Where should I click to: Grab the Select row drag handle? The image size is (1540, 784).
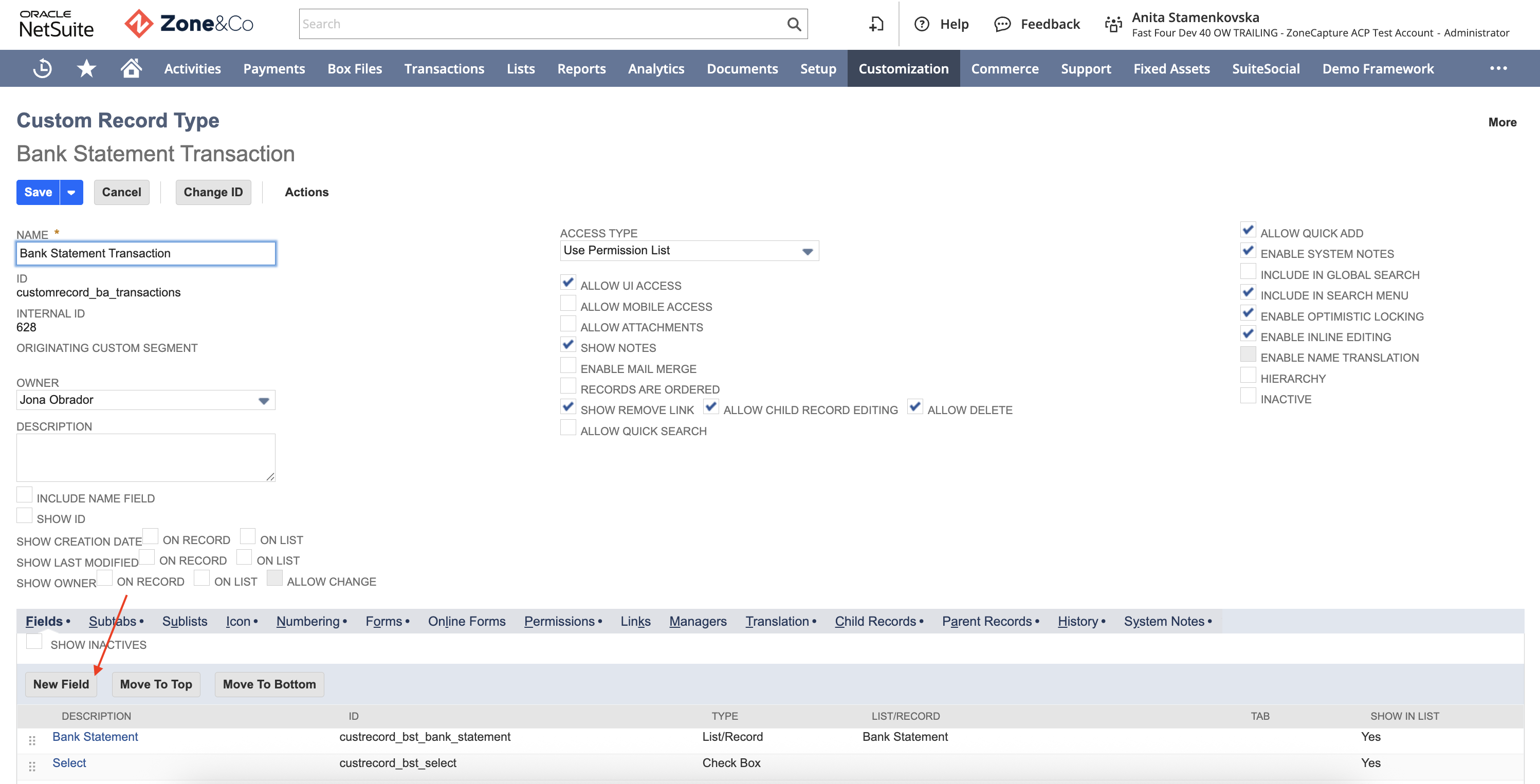pos(32,766)
